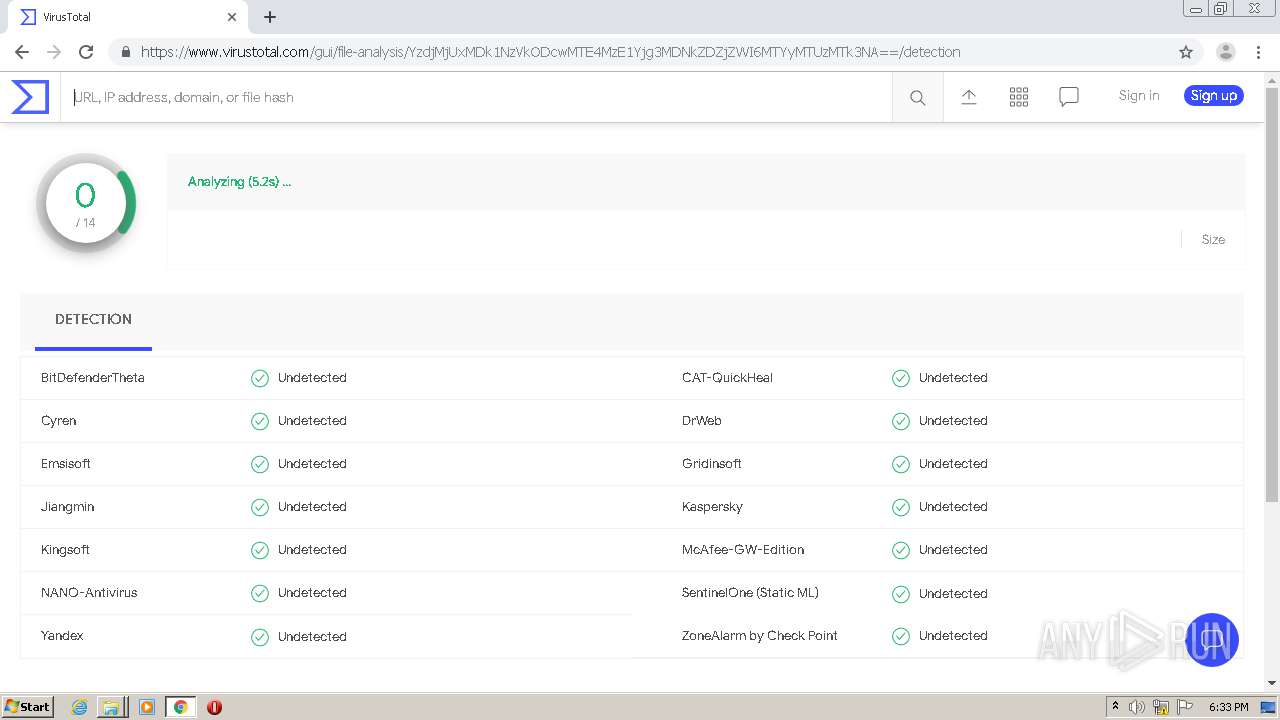The image size is (1280, 720).
Task: Click the upload file arrow icon
Action: click(x=969, y=96)
